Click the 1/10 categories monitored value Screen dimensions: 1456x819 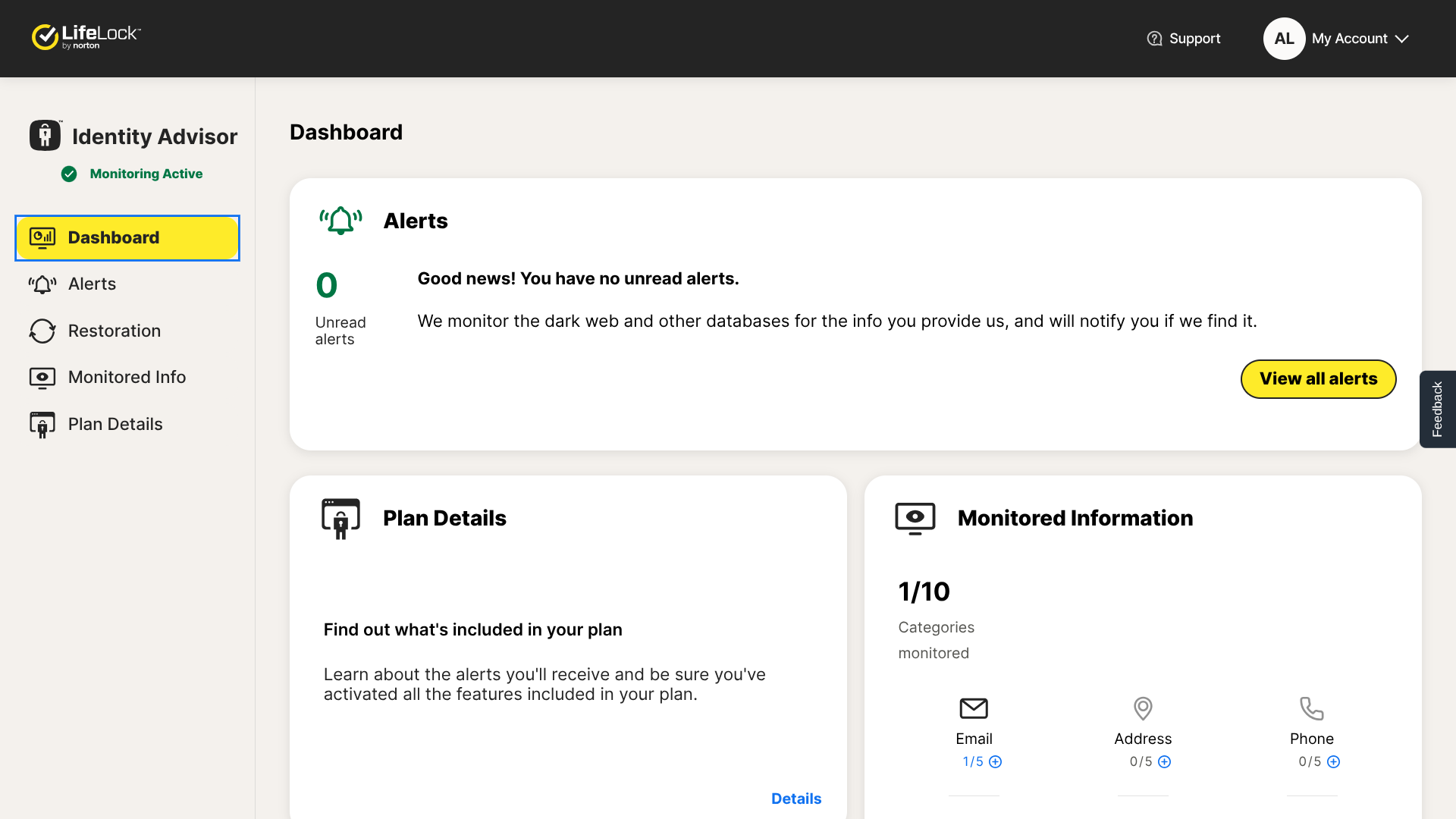(x=924, y=591)
